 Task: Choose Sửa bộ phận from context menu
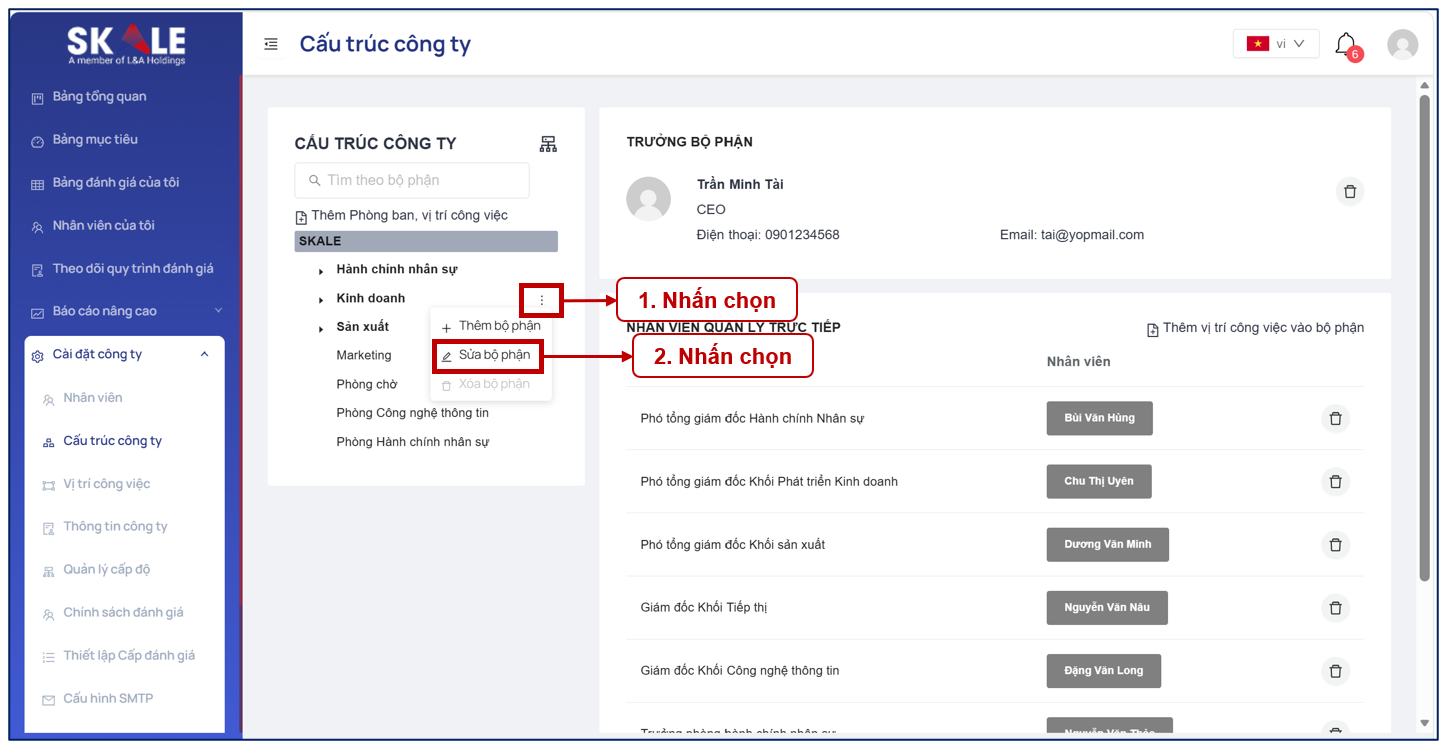pos(487,355)
